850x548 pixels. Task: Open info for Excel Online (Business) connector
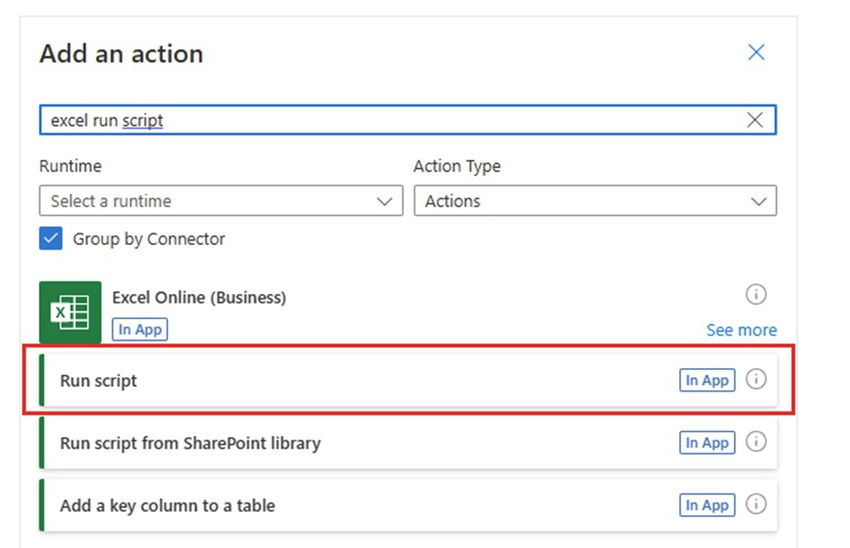(x=756, y=294)
